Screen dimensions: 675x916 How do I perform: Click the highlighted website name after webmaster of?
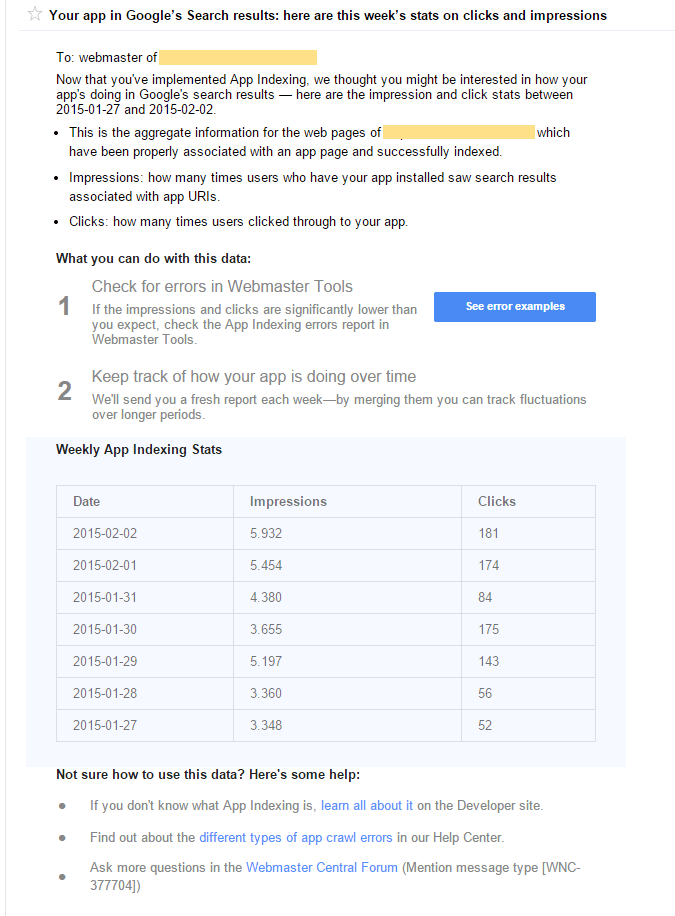(x=237, y=57)
